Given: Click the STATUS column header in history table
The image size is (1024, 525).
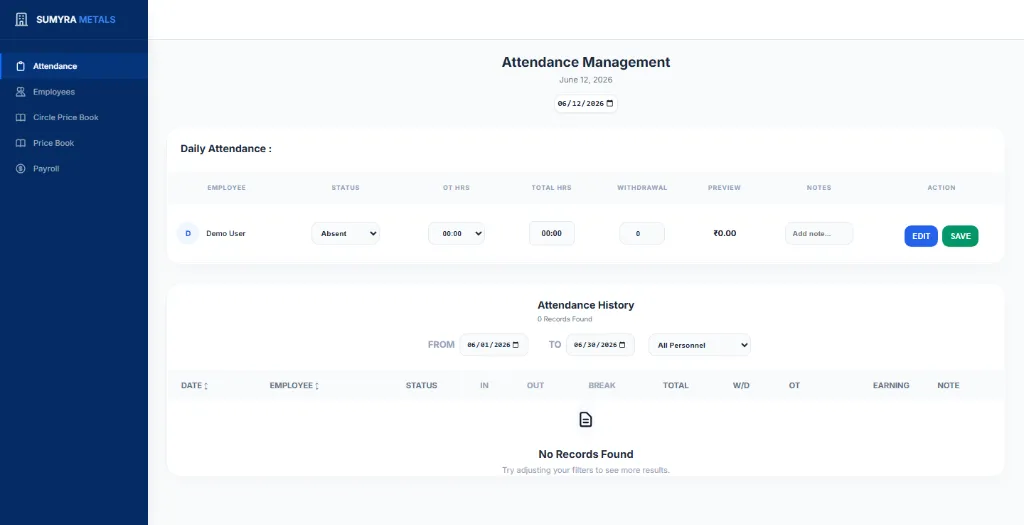Looking at the screenshot, I should pos(421,385).
